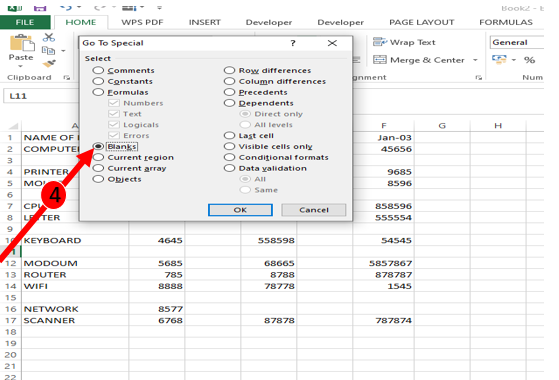The image size is (559, 380).
Task: Switch to the PAGE LAYOUT tab
Action: point(421,22)
